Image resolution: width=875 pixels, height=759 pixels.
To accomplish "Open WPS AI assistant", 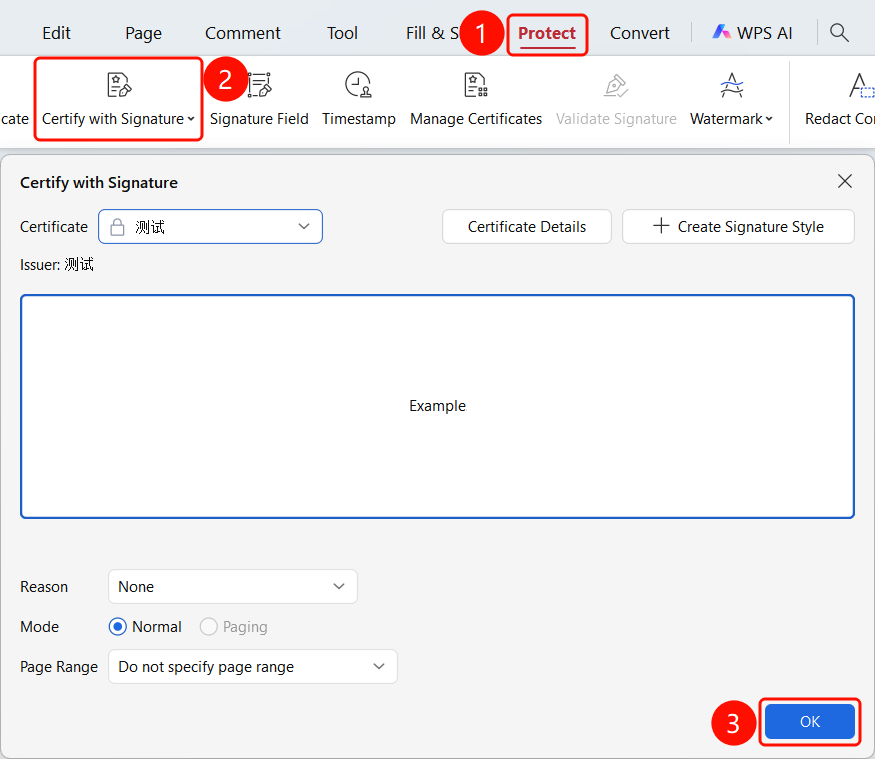I will pos(752,33).
